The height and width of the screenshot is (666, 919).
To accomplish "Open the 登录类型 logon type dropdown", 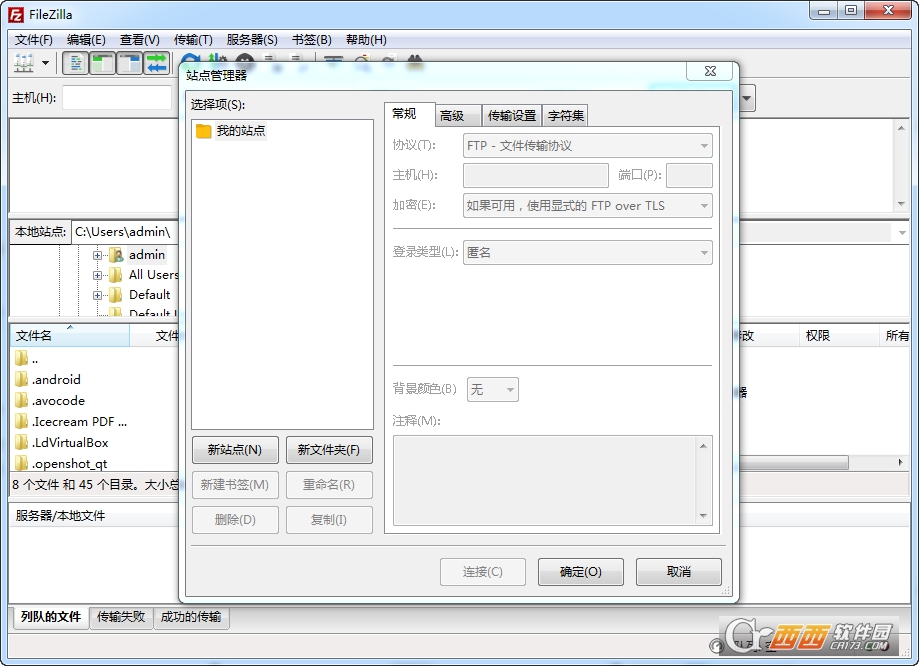I will 587,253.
